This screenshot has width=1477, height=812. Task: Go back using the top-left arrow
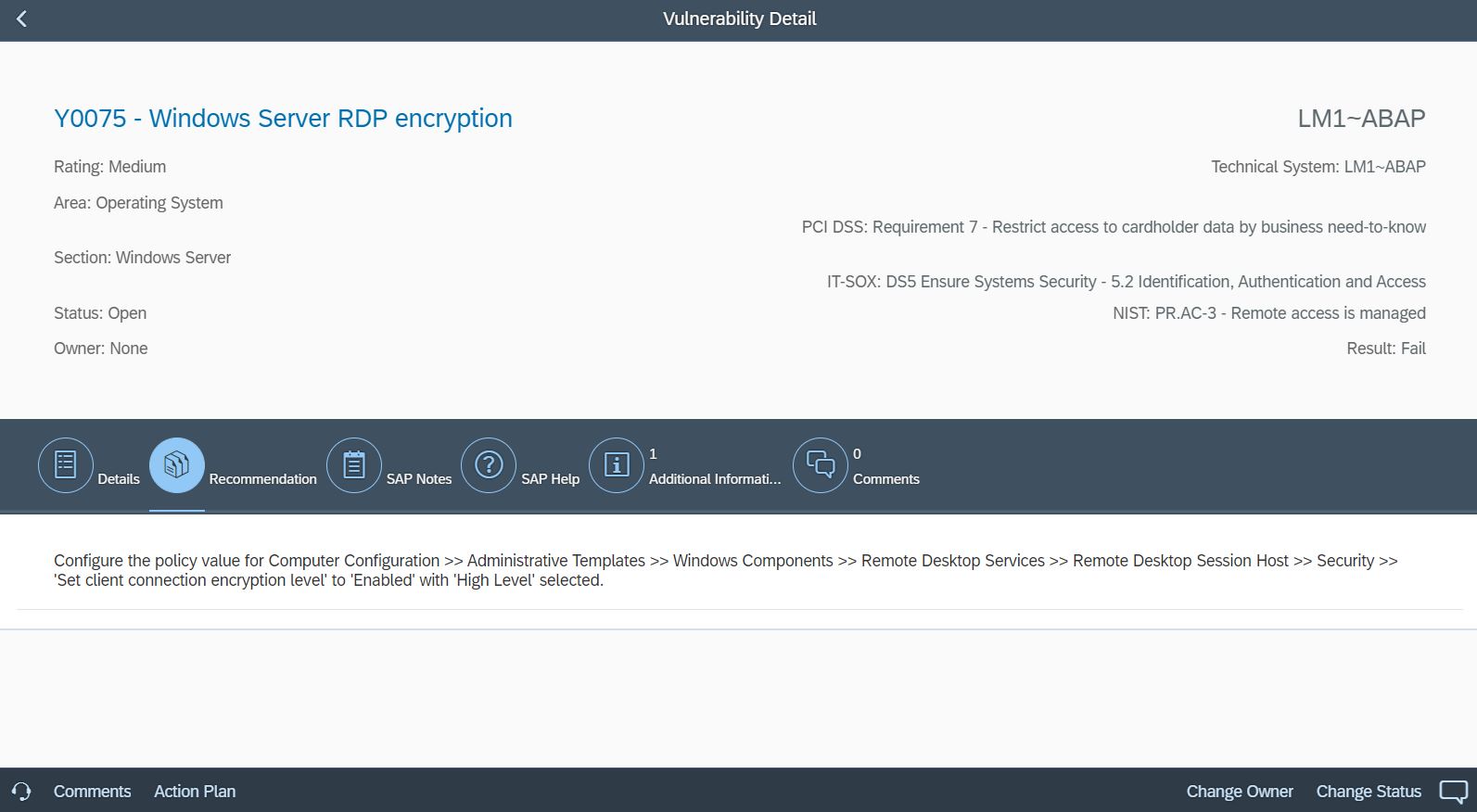point(21,19)
